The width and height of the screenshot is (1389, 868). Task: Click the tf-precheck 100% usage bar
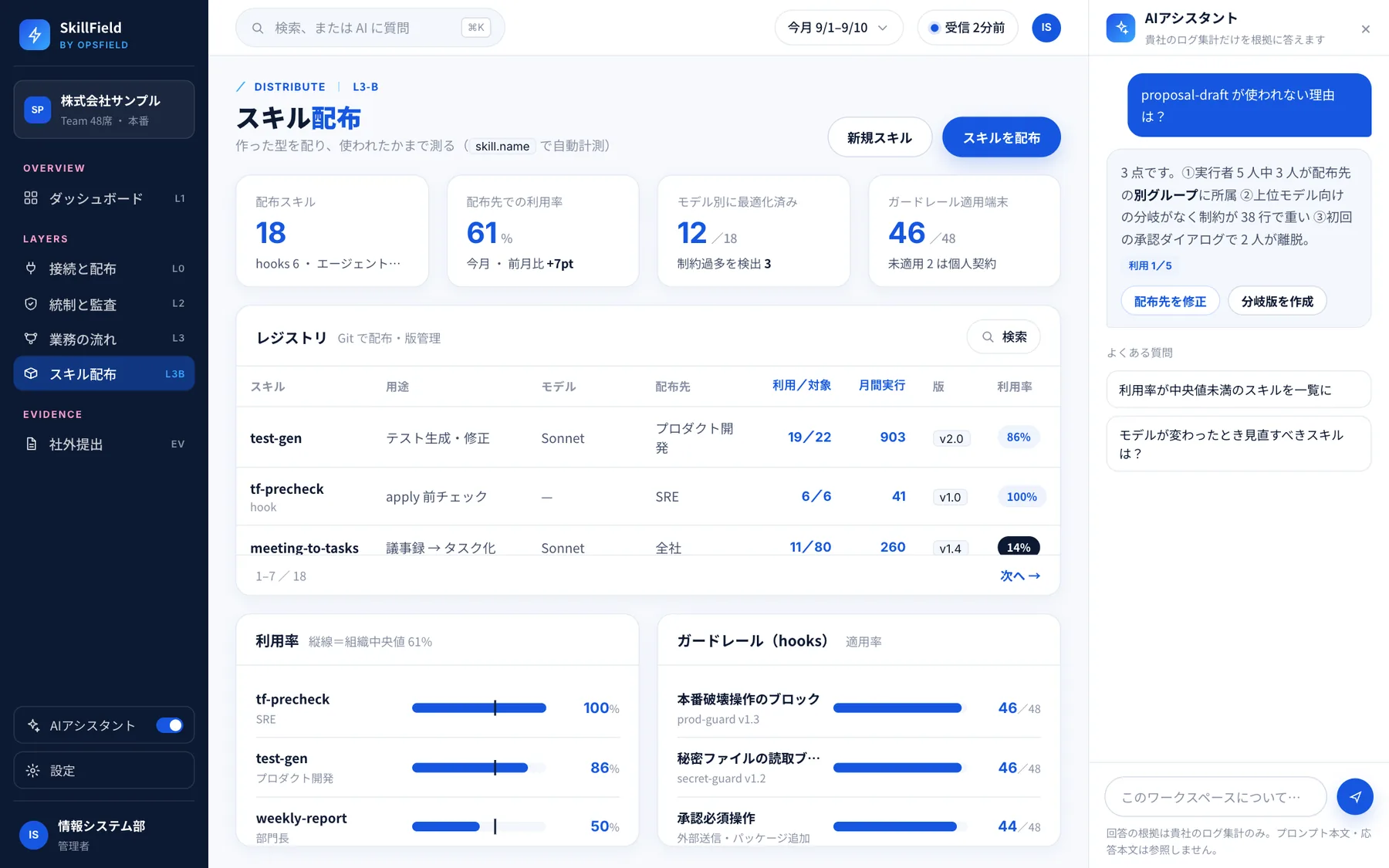479,708
